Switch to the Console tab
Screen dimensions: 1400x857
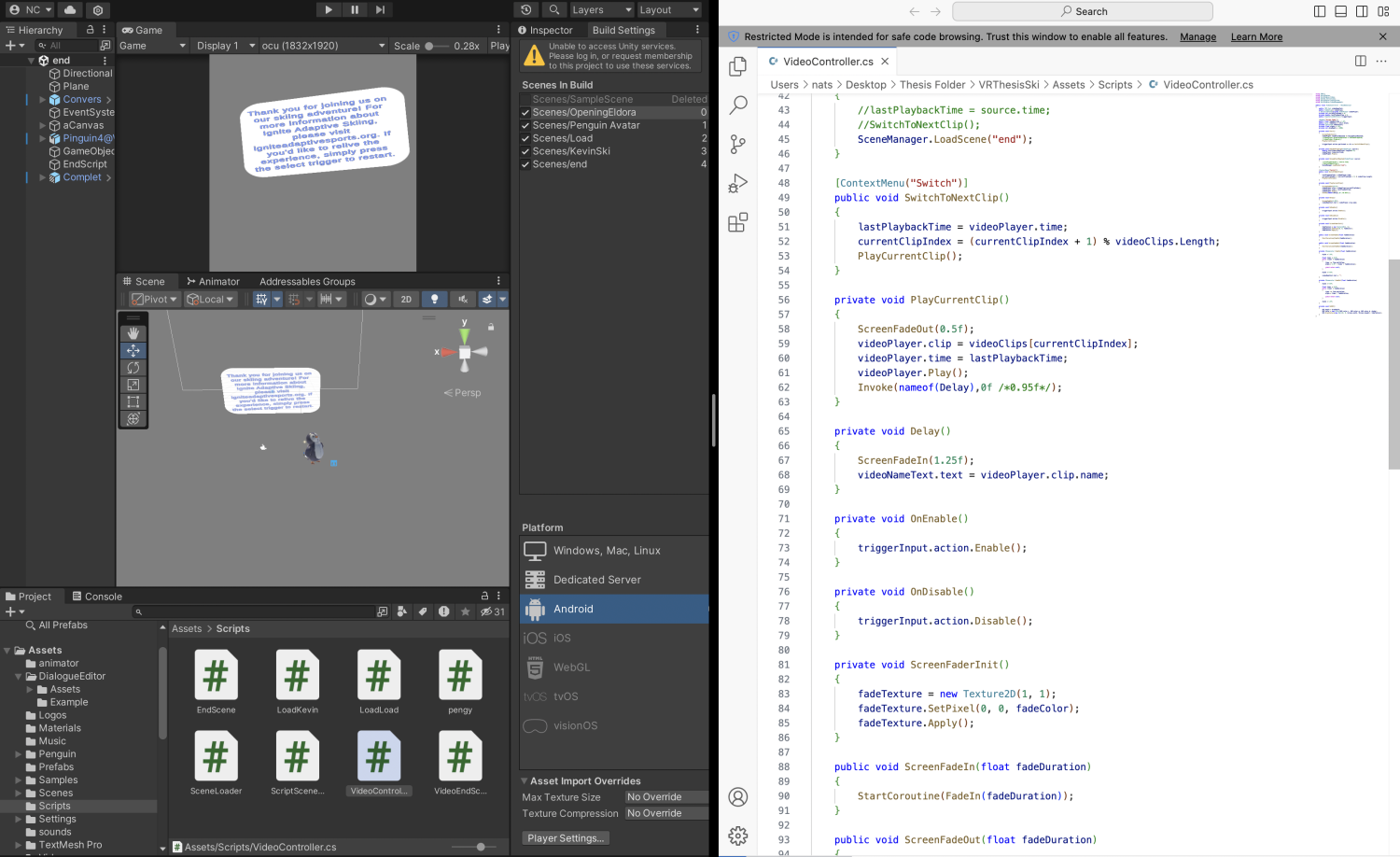pyautogui.click(x=97, y=597)
